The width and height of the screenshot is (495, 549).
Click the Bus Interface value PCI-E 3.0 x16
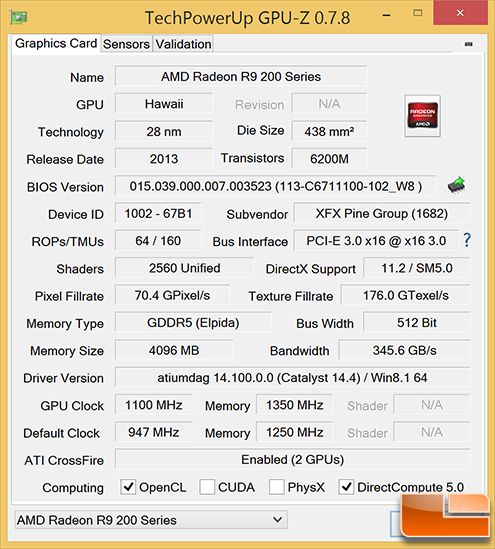[376, 241]
